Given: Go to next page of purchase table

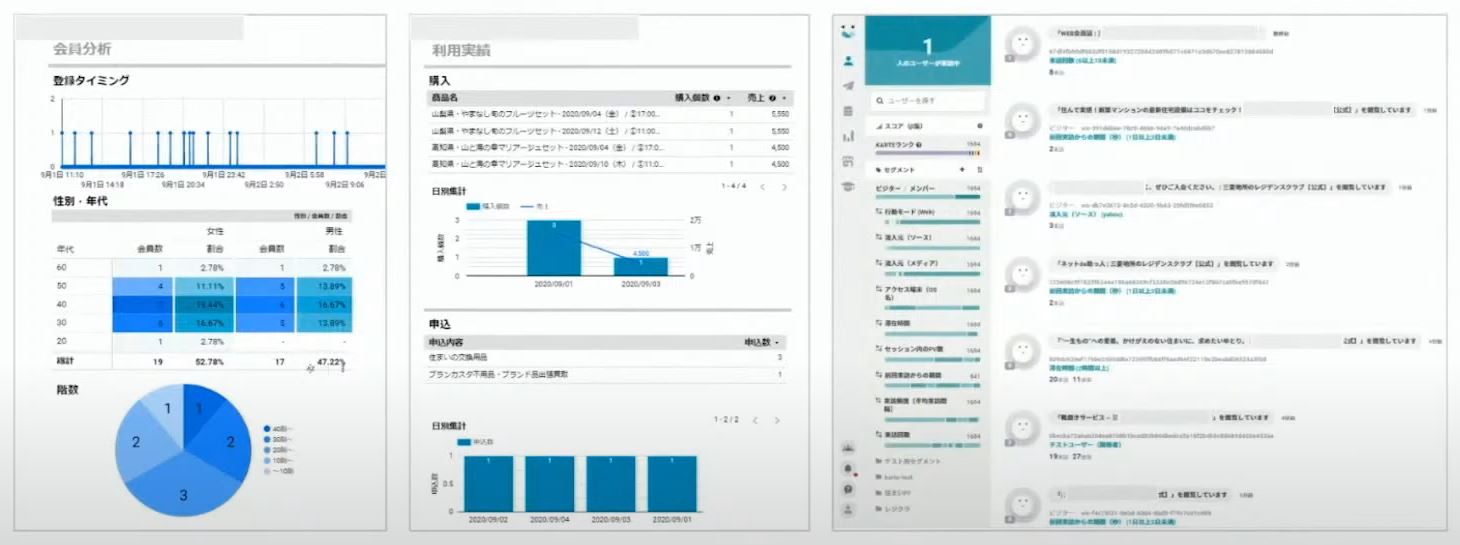Looking at the screenshot, I should 784,187.
